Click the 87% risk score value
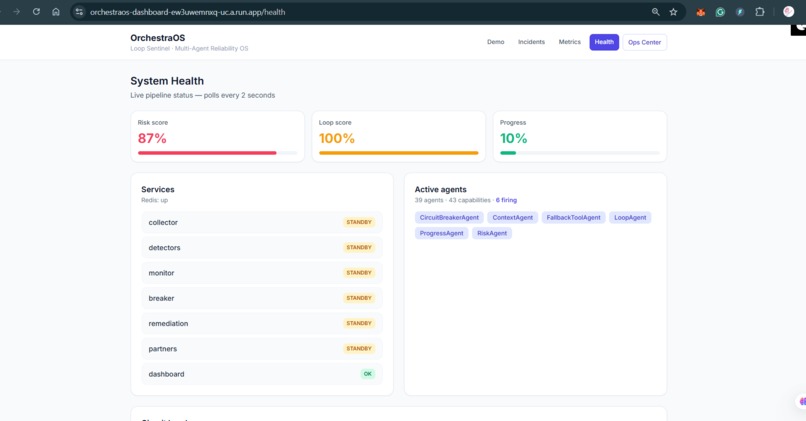This screenshot has height=421, width=806. [152, 138]
